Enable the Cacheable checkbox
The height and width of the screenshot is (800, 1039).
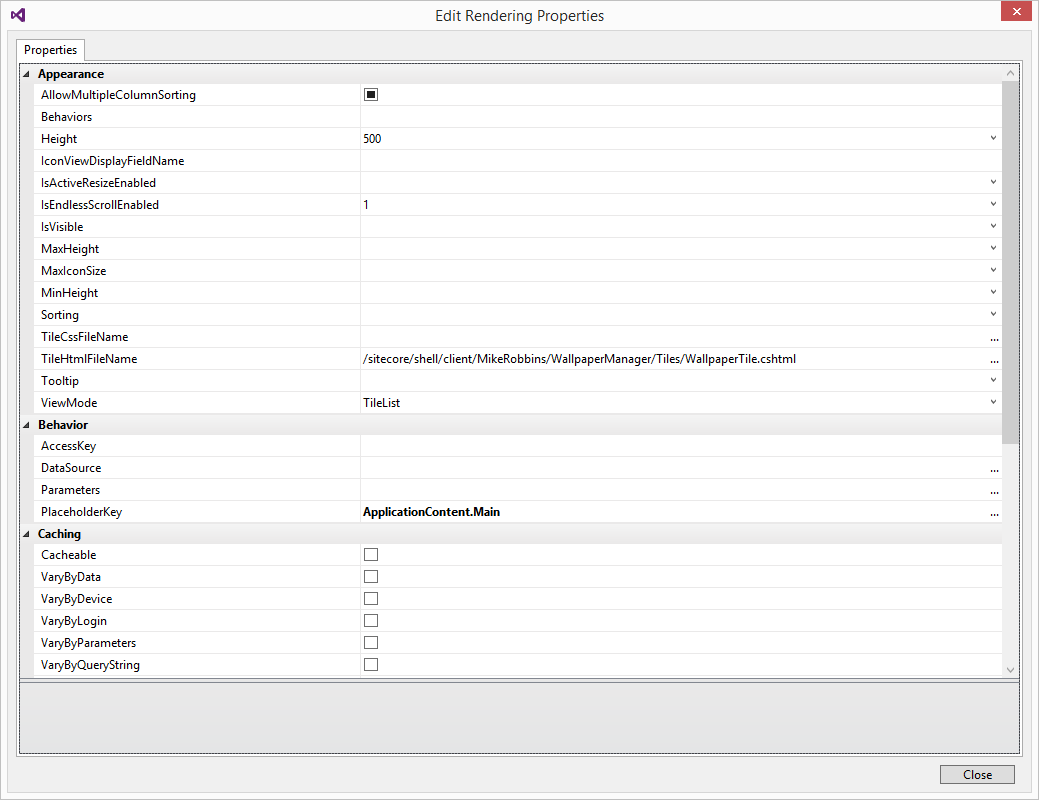click(x=371, y=555)
